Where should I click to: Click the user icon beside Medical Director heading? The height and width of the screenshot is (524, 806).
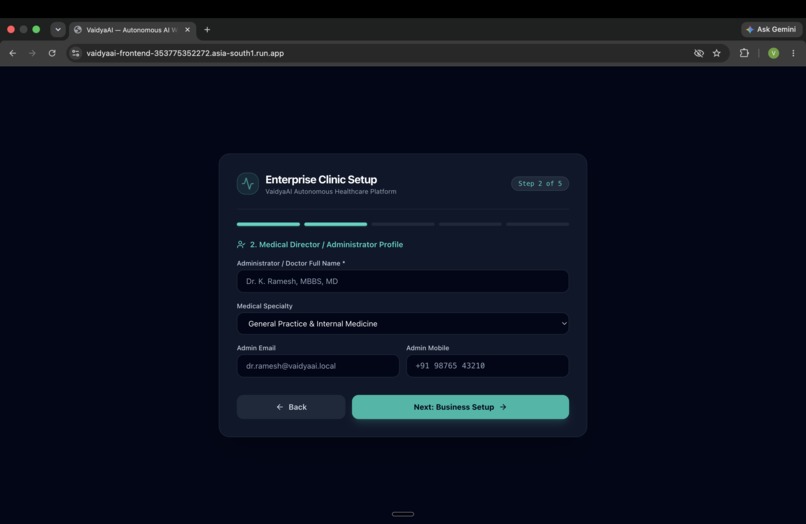coord(241,244)
